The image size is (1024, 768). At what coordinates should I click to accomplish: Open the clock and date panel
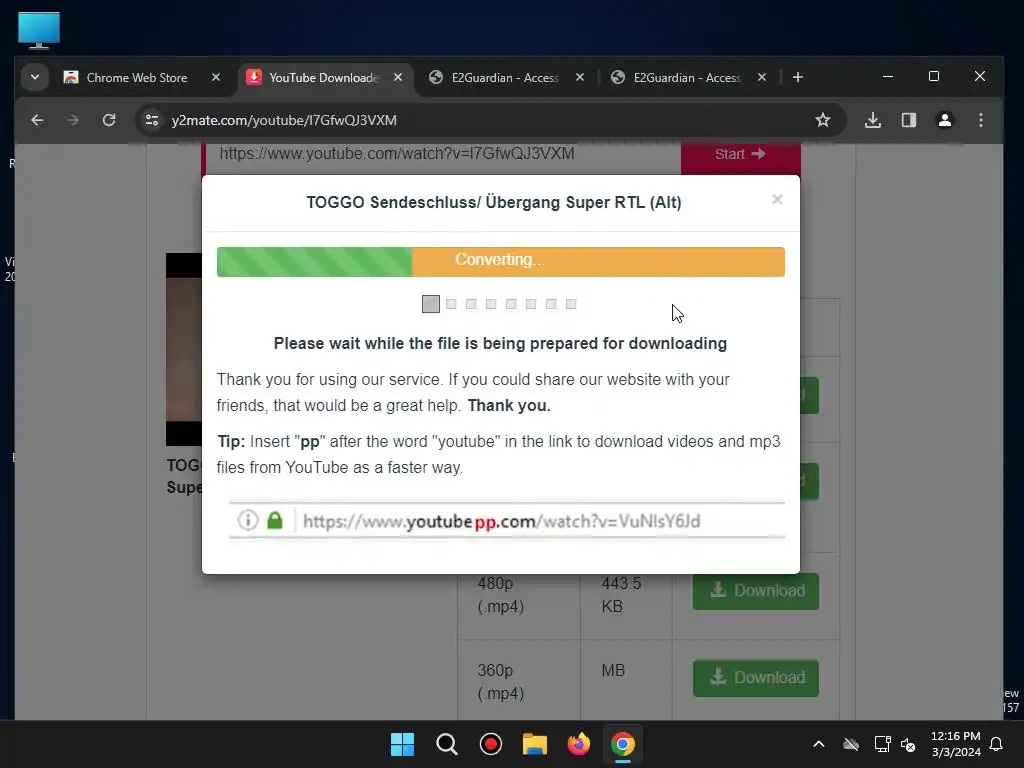[x=955, y=744]
